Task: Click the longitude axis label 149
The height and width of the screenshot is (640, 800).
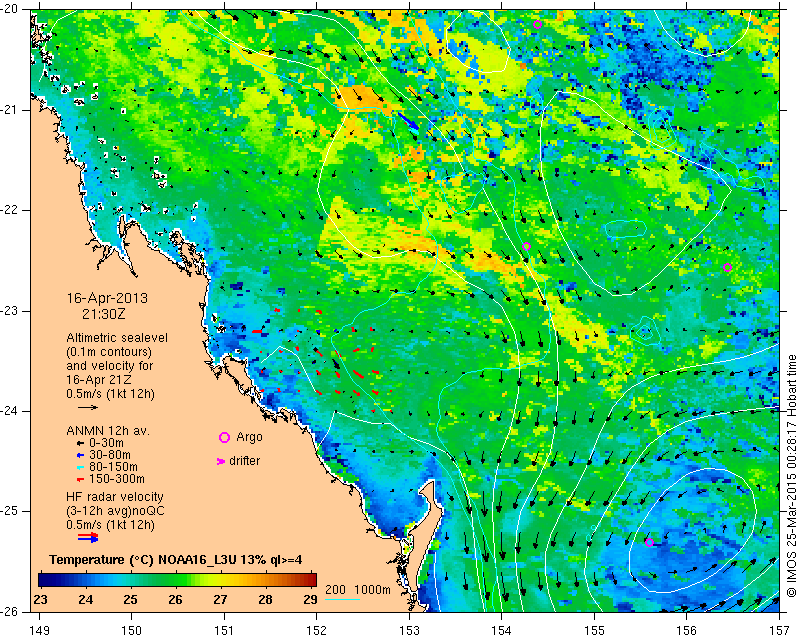Action: (40, 631)
